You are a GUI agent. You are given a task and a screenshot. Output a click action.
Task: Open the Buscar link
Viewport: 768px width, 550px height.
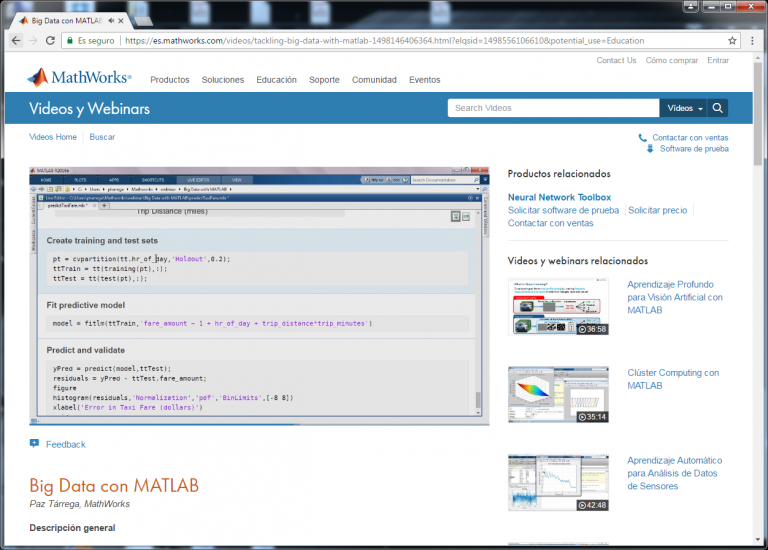click(x=102, y=137)
